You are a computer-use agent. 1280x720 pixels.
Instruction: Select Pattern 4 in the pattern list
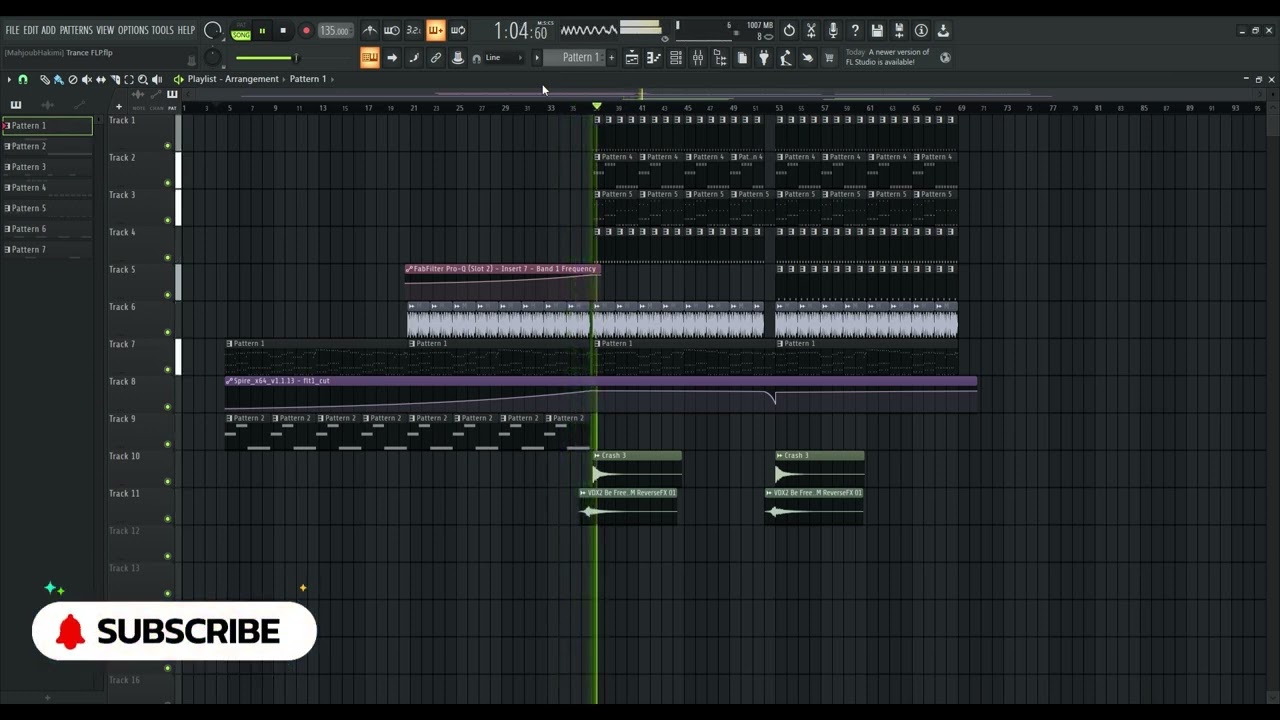[47, 187]
